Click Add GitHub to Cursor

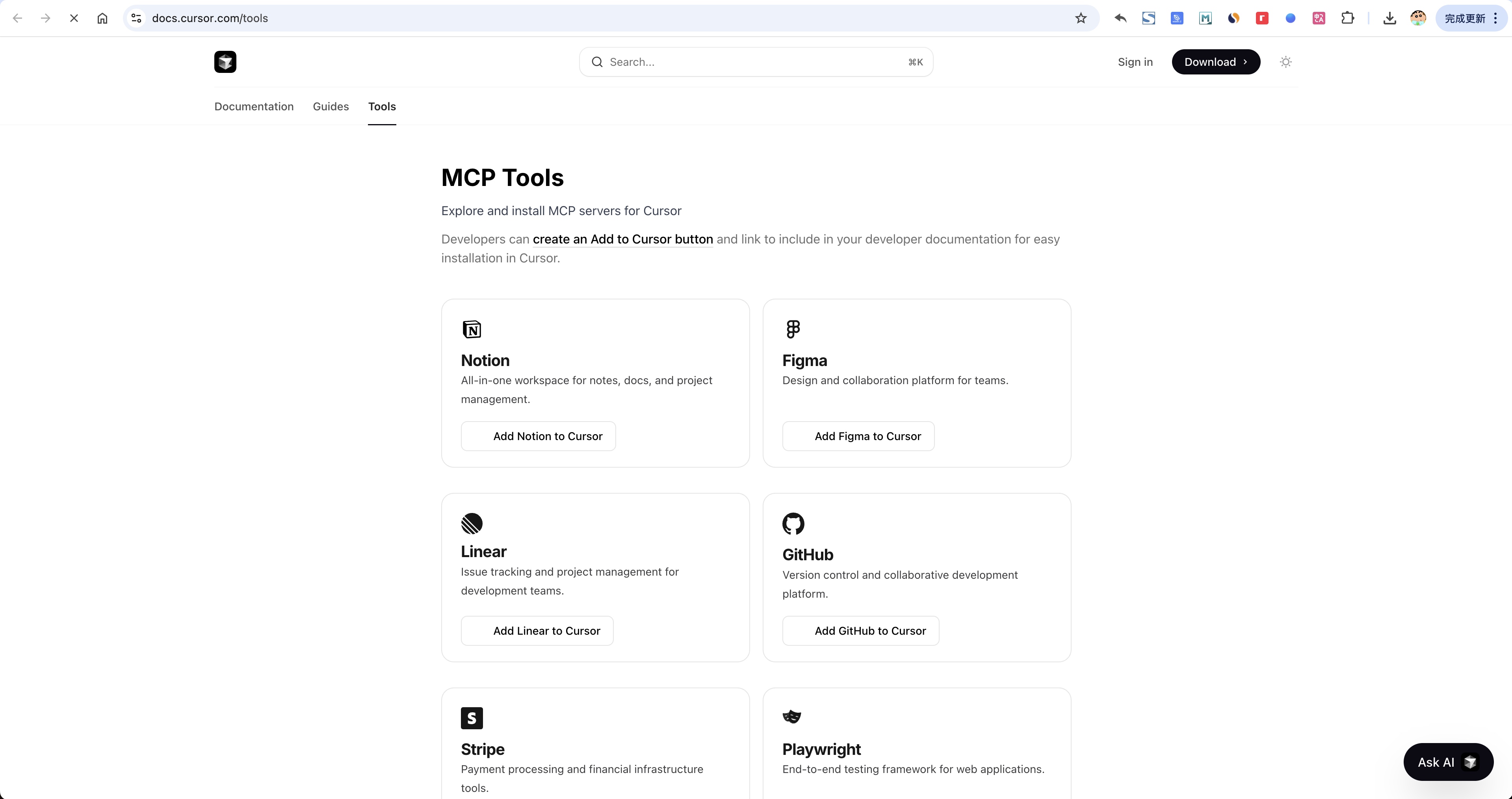[860, 630]
